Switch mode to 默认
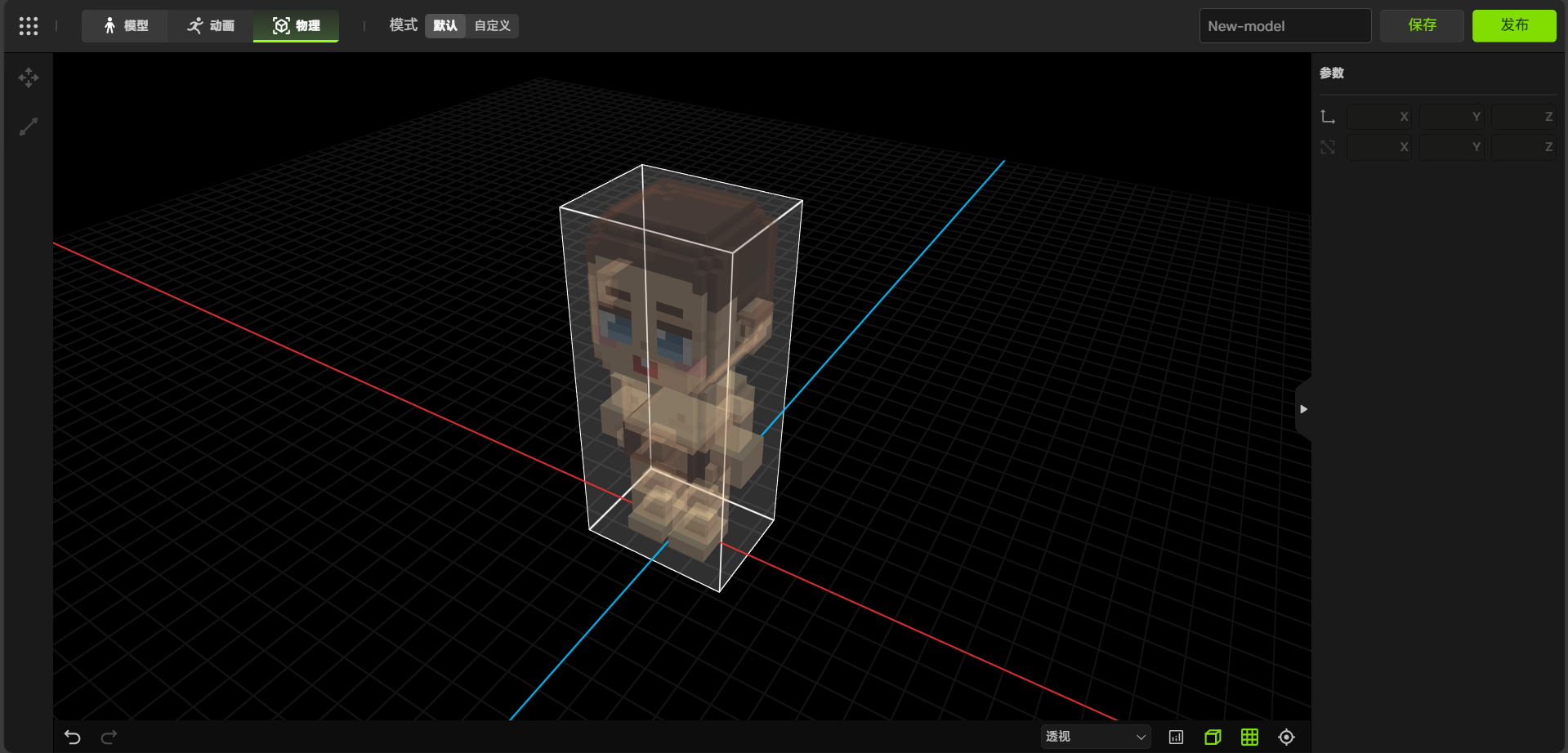Image resolution: width=1568 pixels, height=753 pixels. coord(445,26)
